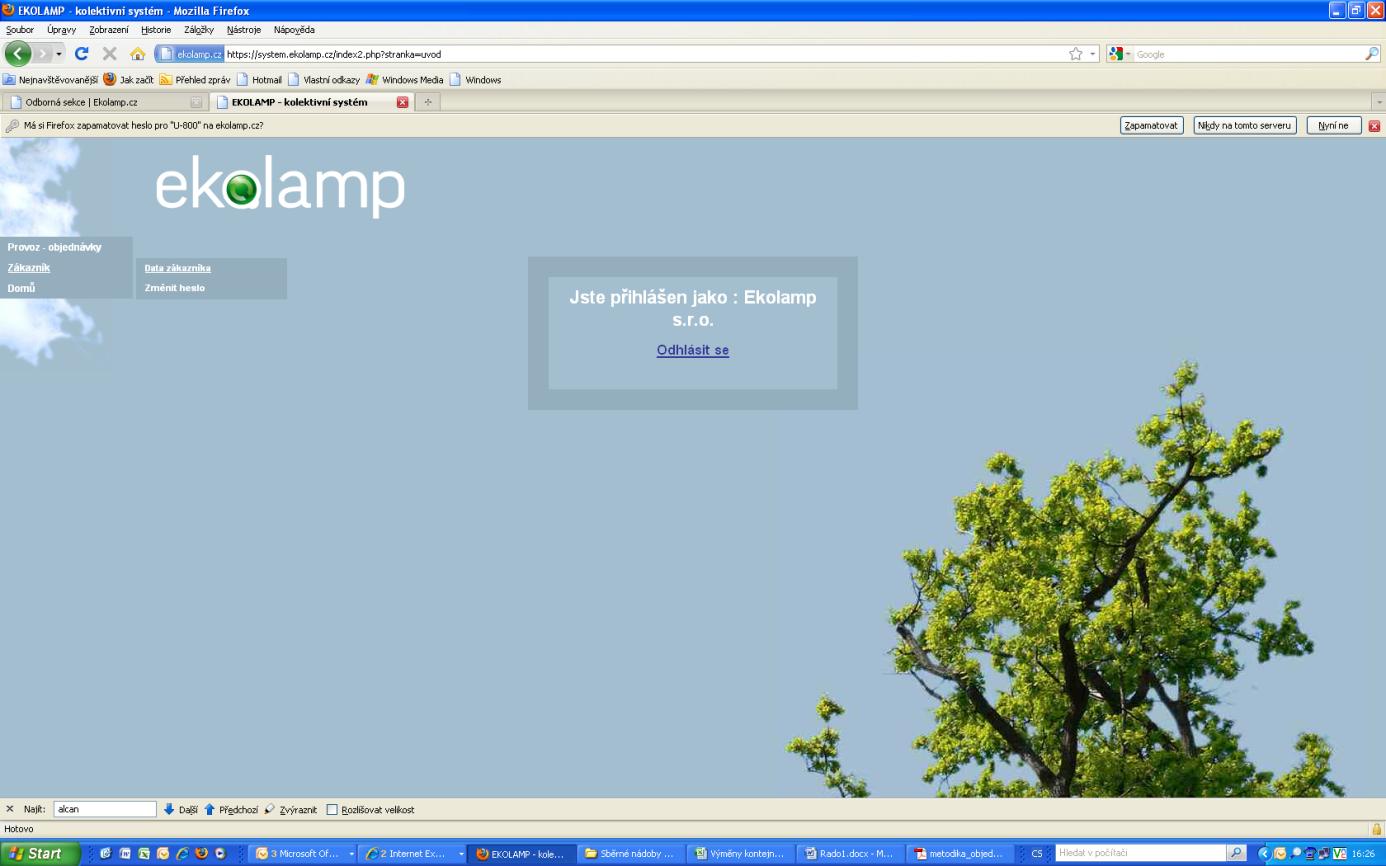Click Zapamatovat to save the password
The image size is (1386, 866).
tap(1152, 125)
